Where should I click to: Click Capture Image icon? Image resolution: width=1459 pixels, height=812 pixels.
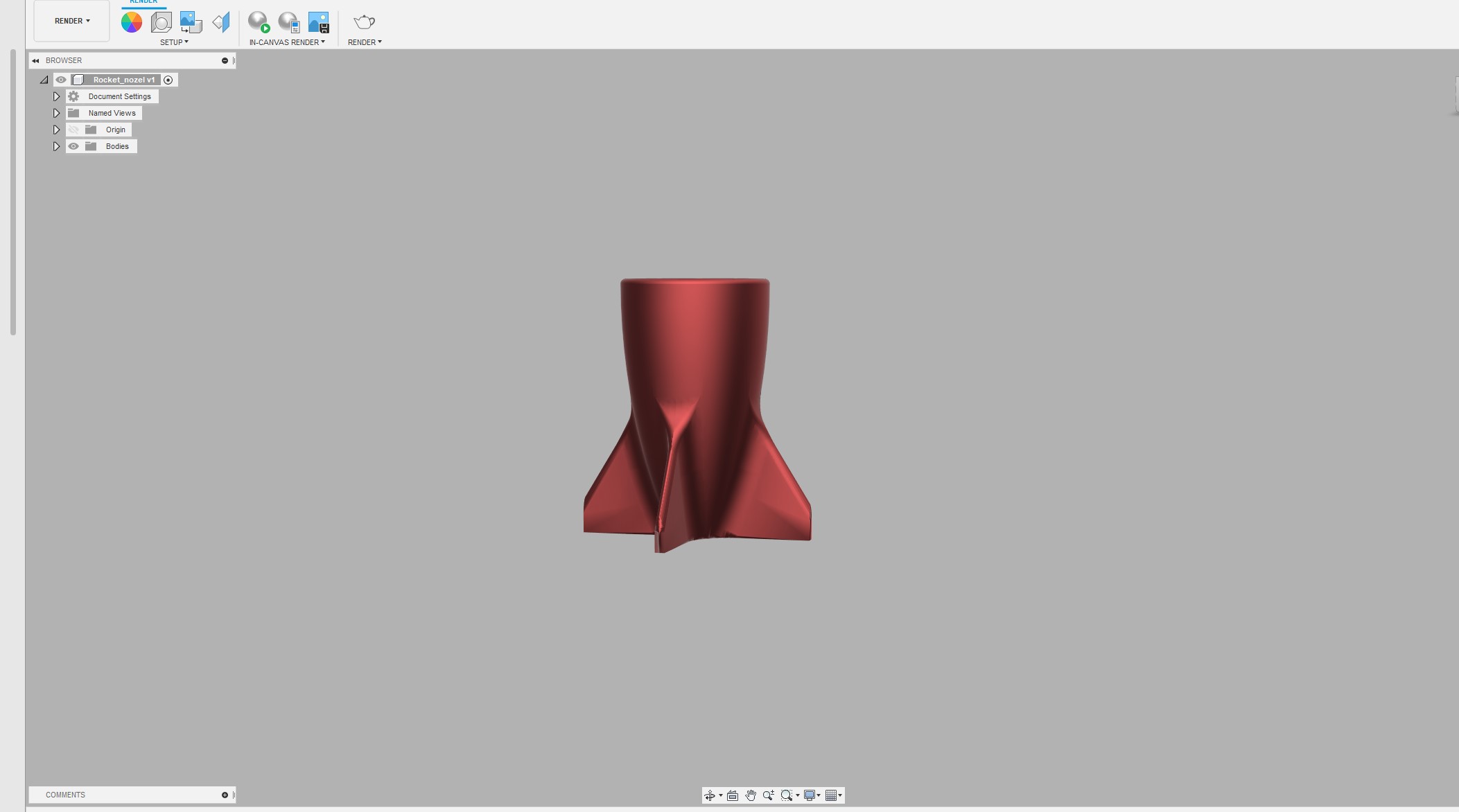(319, 22)
